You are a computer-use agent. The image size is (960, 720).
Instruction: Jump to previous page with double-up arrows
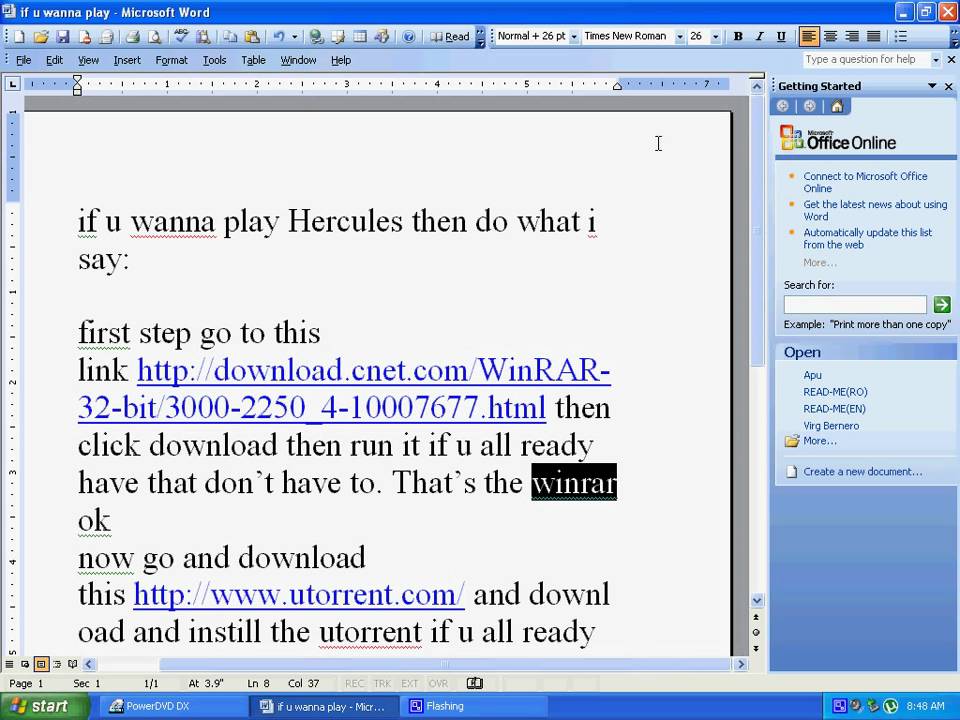[756, 617]
